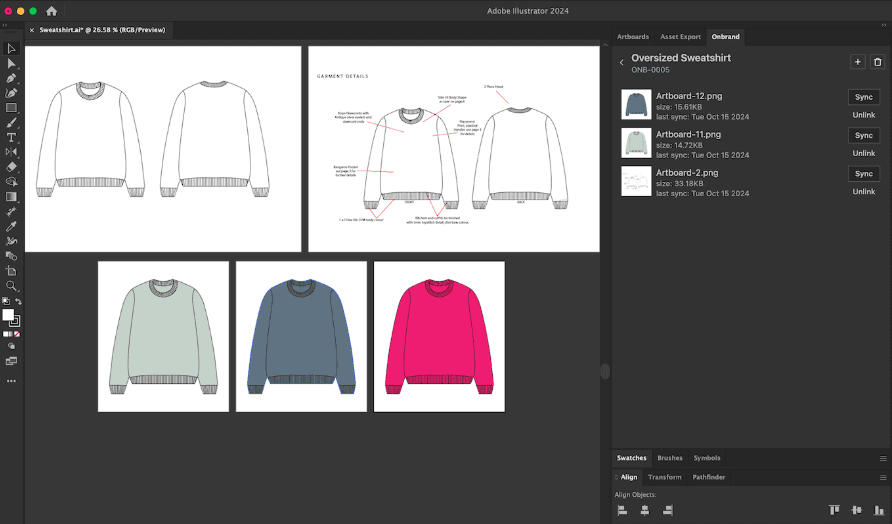Go back from Oversized Sweatshirt view
Image resolution: width=892 pixels, height=524 pixels.
tap(621, 63)
